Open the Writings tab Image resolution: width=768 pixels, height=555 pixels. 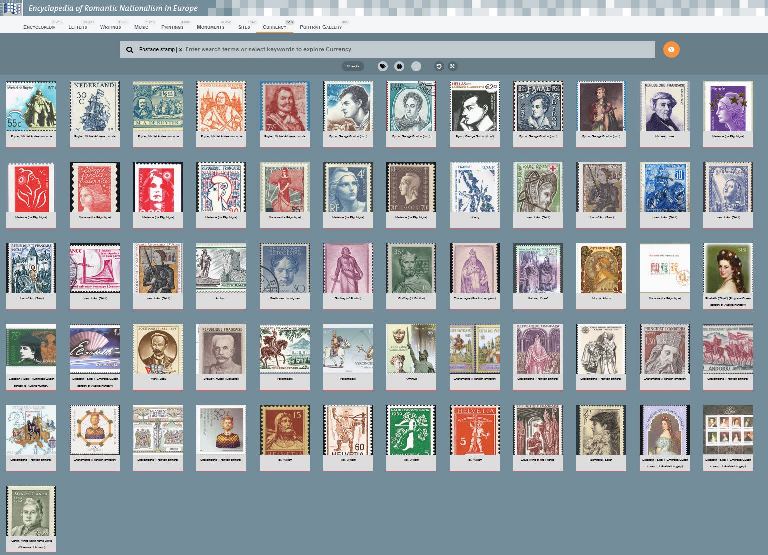tap(110, 27)
